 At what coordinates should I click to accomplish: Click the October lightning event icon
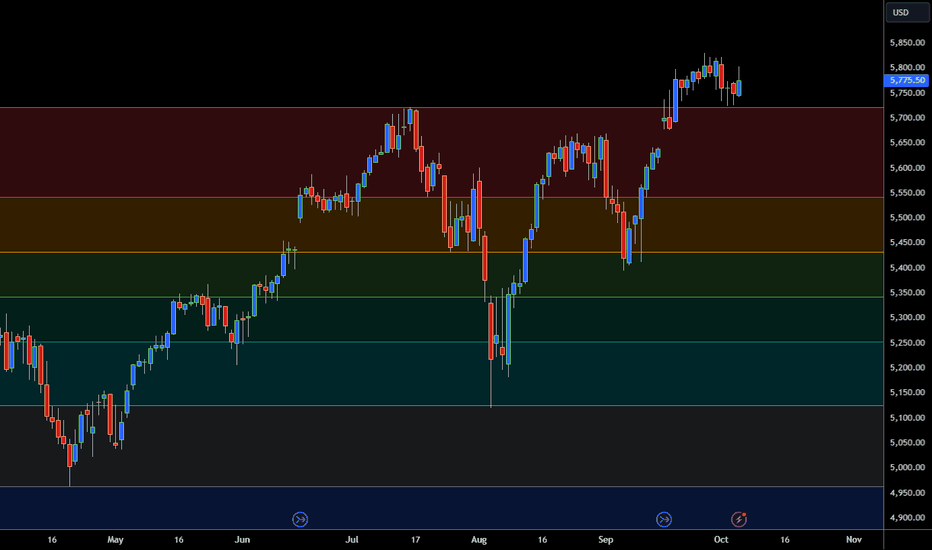click(x=739, y=519)
